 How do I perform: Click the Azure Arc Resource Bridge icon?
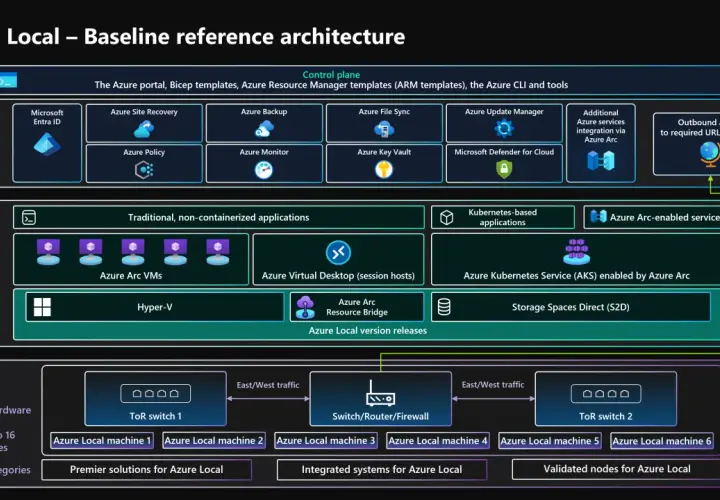point(305,307)
